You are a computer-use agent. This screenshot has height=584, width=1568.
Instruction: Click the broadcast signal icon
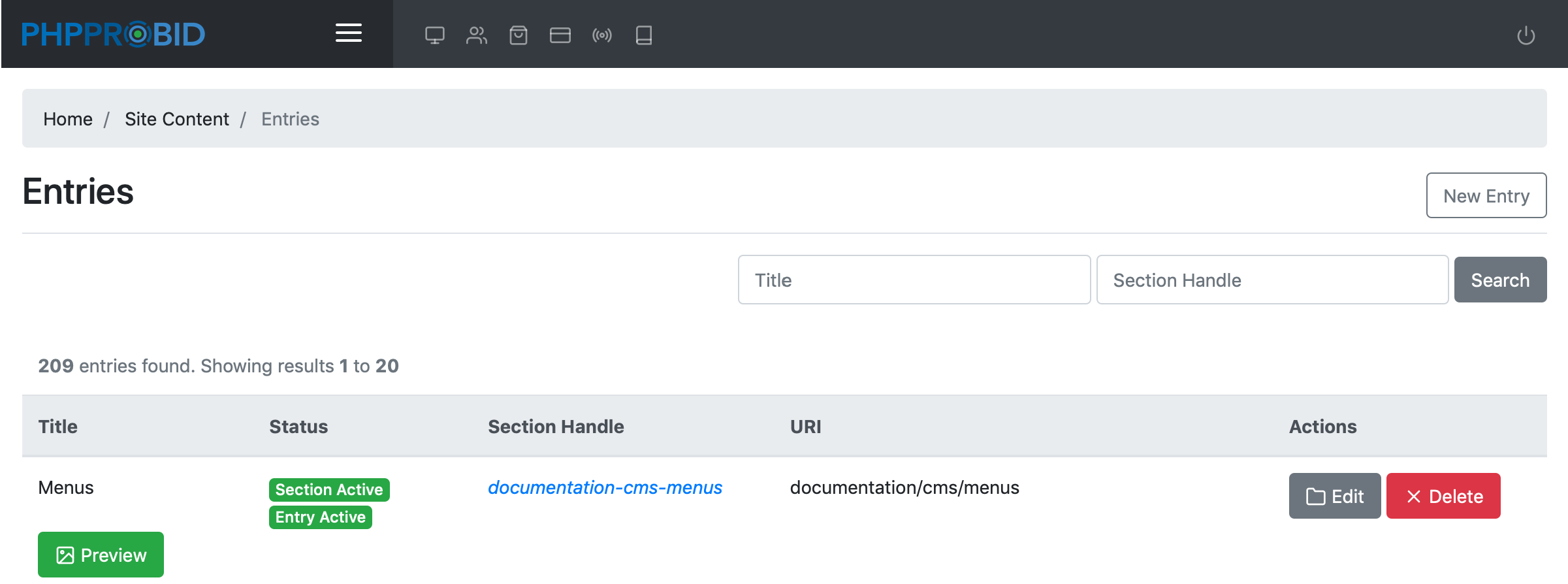601,35
